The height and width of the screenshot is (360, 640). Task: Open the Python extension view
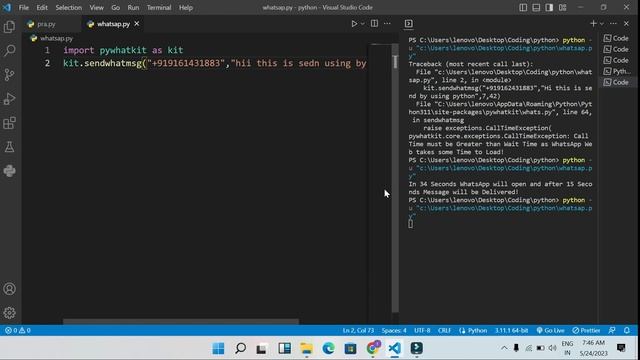(x=9, y=171)
